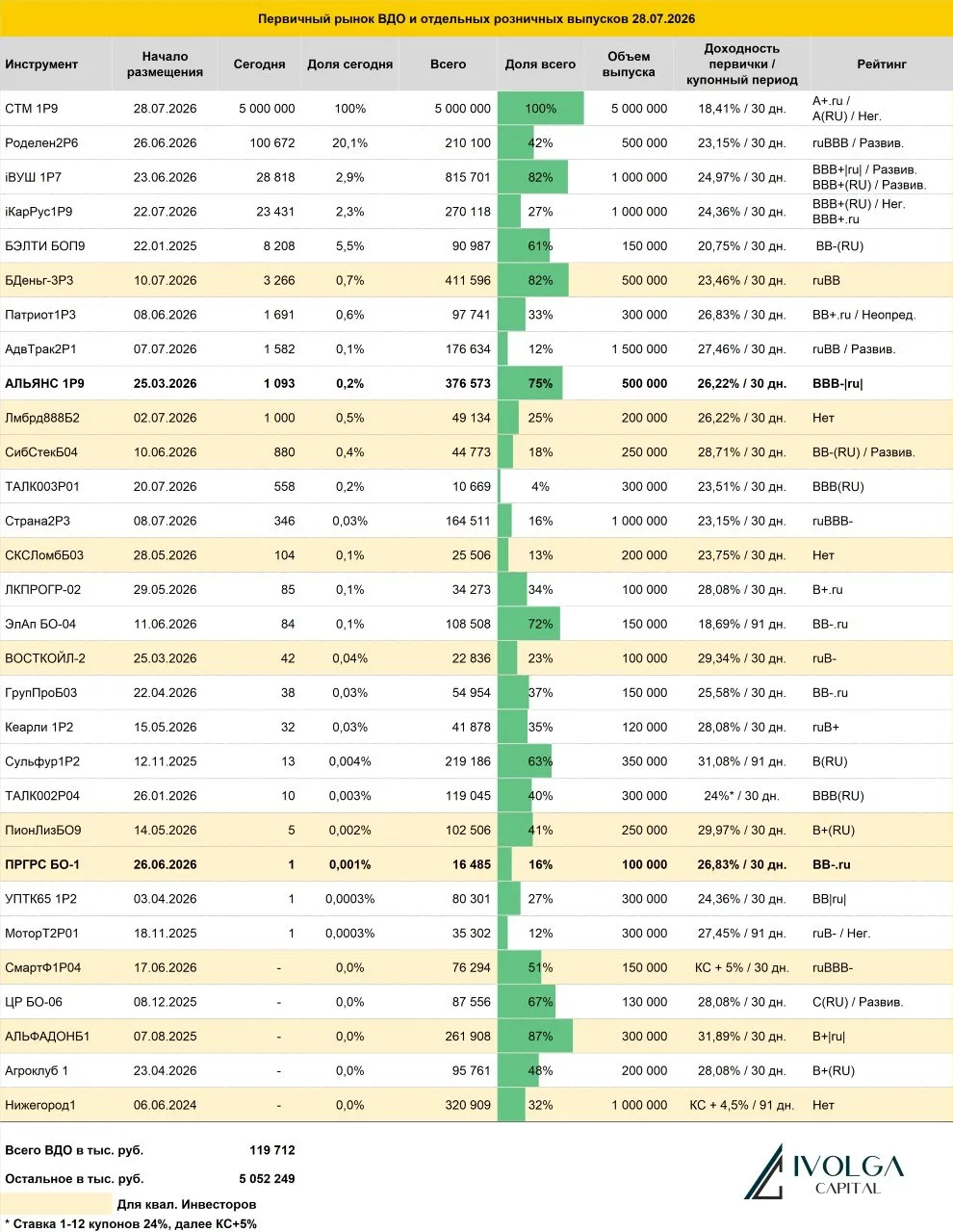
Task: Click the iВУШ 1Р7 rating cell
Action: point(869,177)
